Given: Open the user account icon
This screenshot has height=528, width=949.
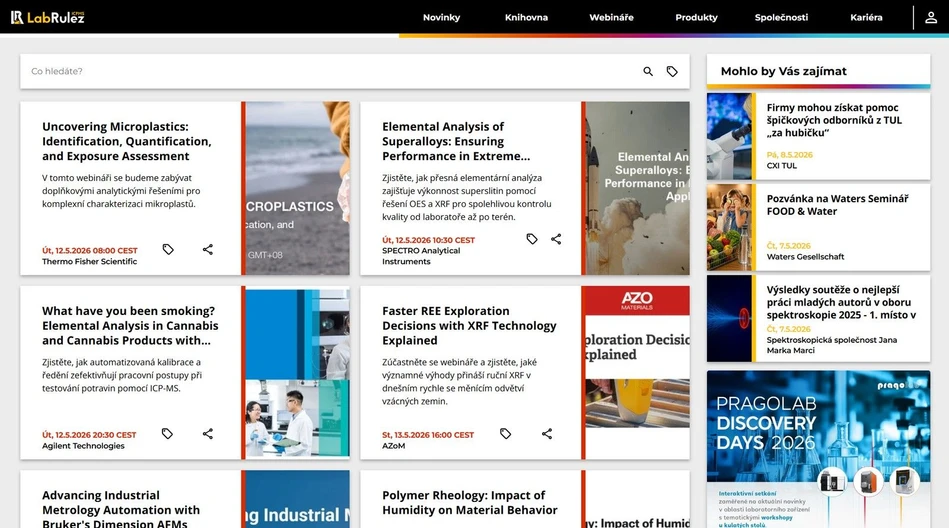Looking at the screenshot, I should (x=931, y=18).
